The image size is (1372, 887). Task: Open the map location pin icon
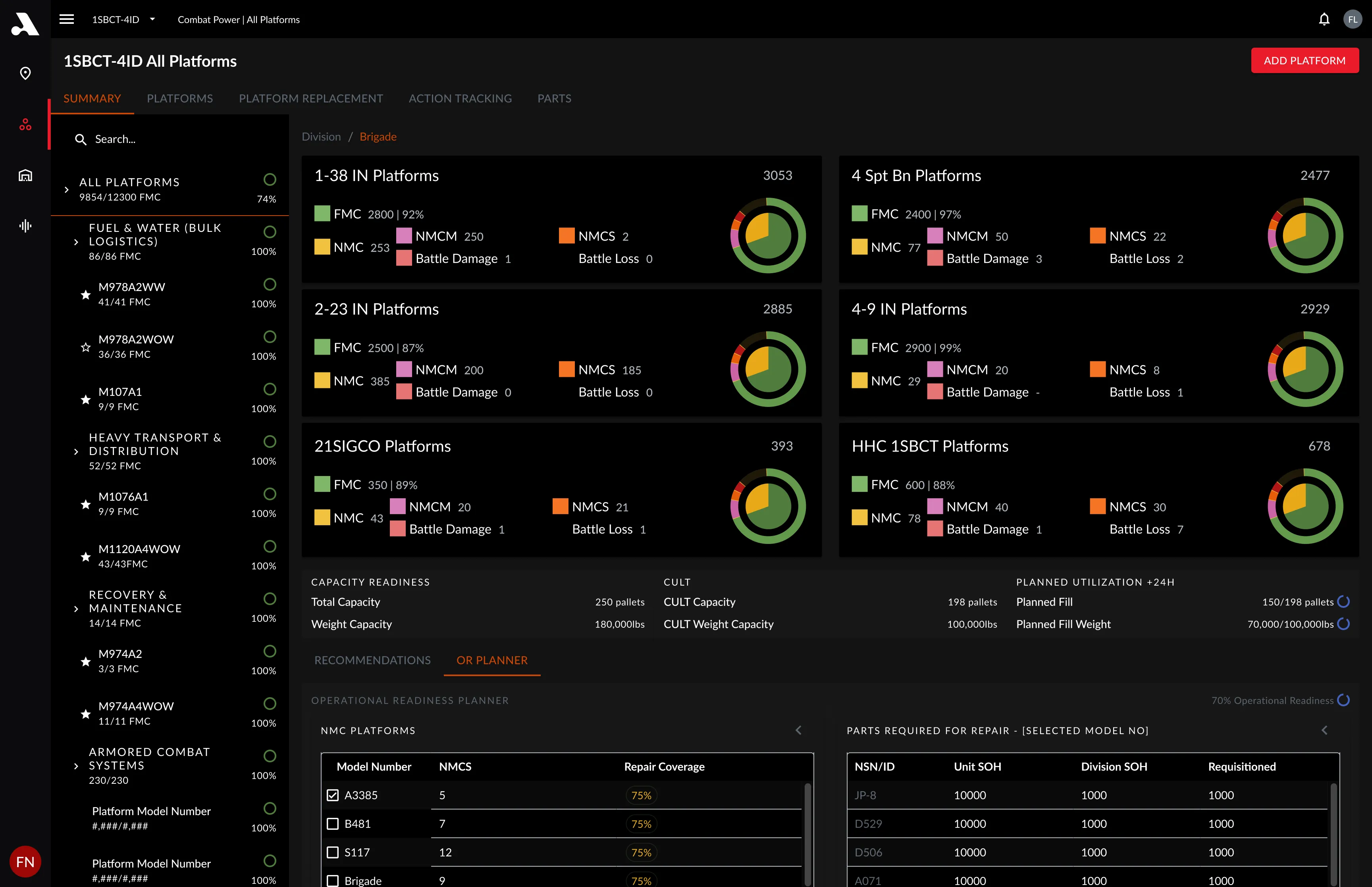[x=25, y=74]
